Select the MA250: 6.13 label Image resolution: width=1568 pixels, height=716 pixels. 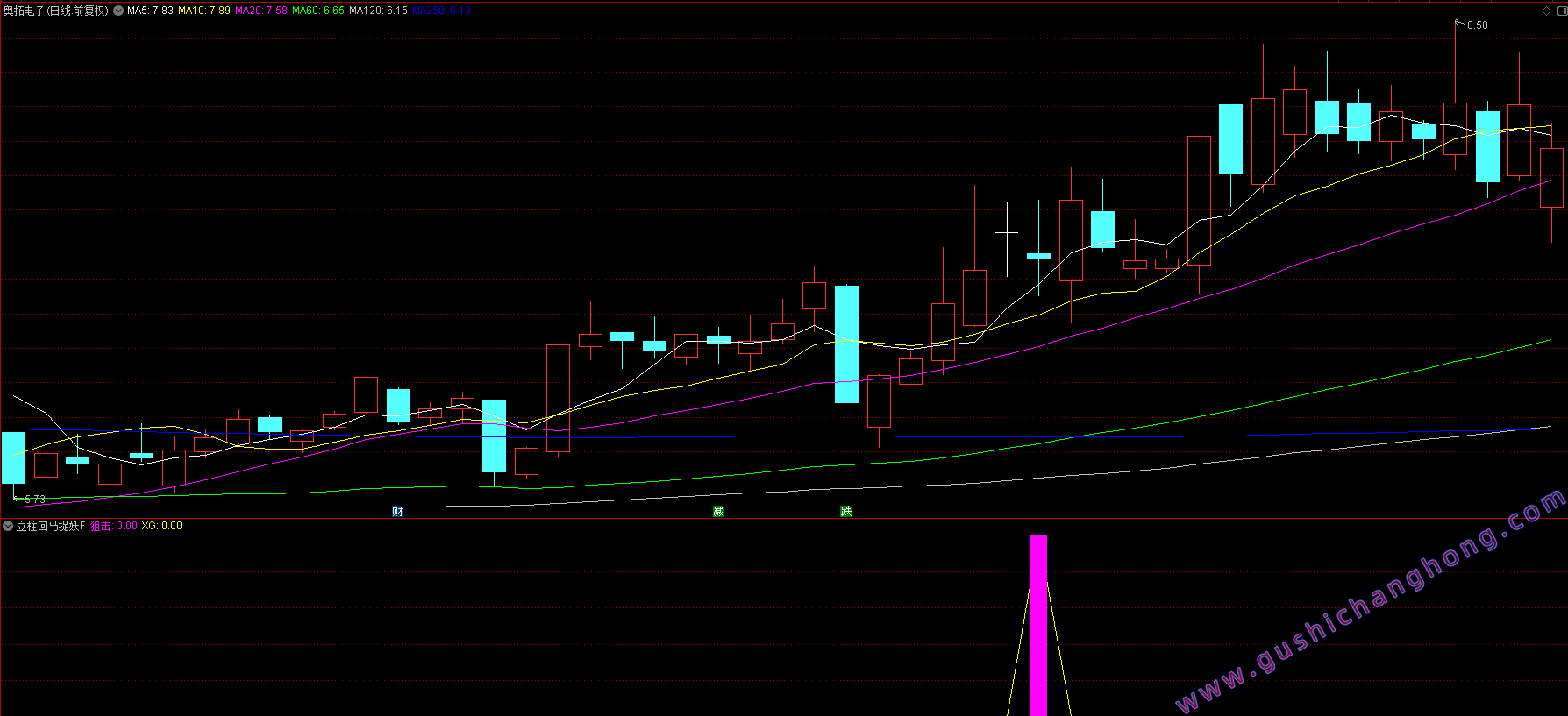pyautogui.click(x=441, y=11)
